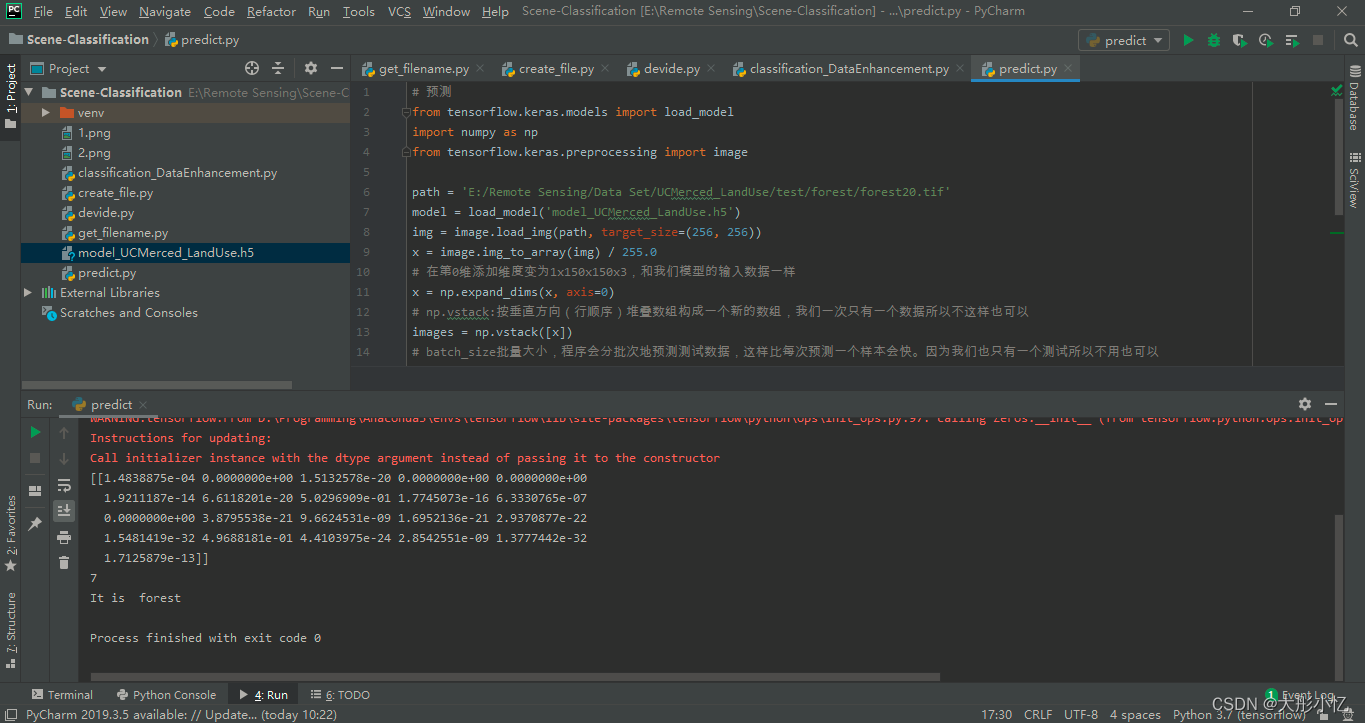The width and height of the screenshot is (1365, 723).
Task: Open the Tools menu
Action: click(x=358, y=11)
